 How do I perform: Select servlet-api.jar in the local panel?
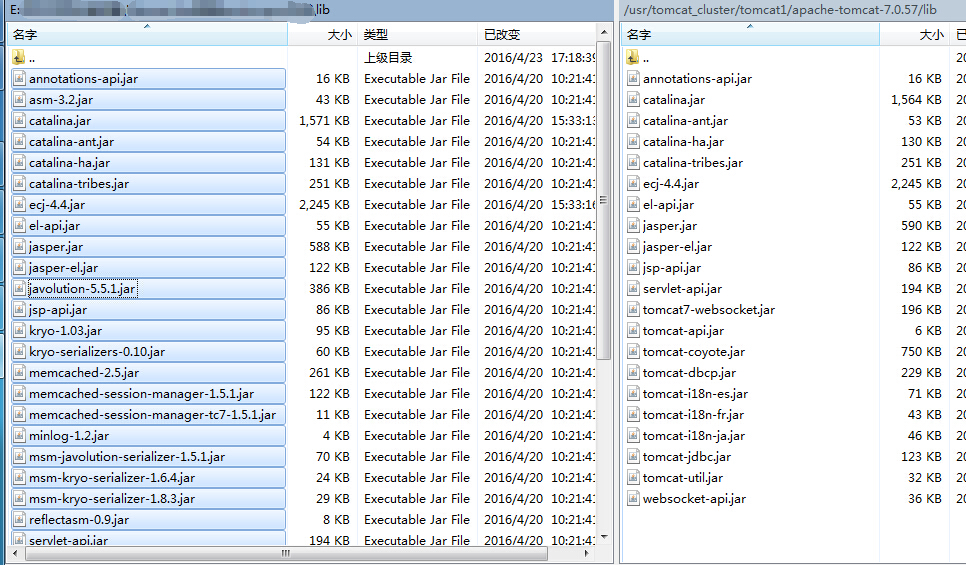68,540
